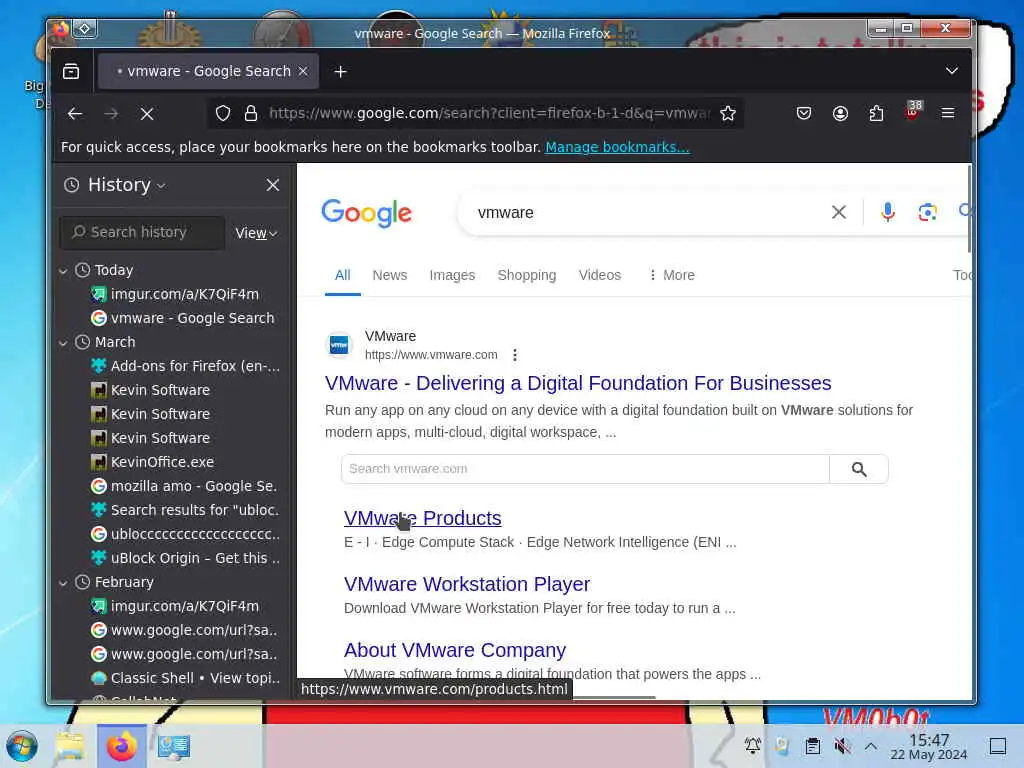Clear the Google search box
The height and width of the screenshot is (768, 1024).
click(839, 212)
